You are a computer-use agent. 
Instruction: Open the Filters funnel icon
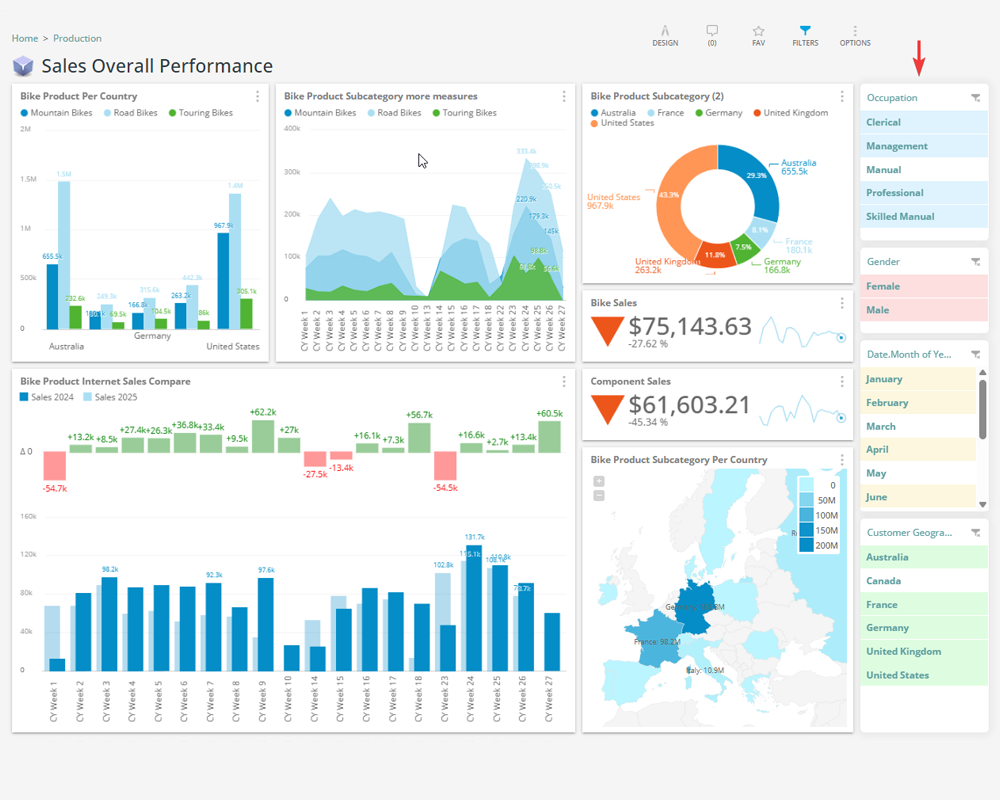[x=805, y=32]
